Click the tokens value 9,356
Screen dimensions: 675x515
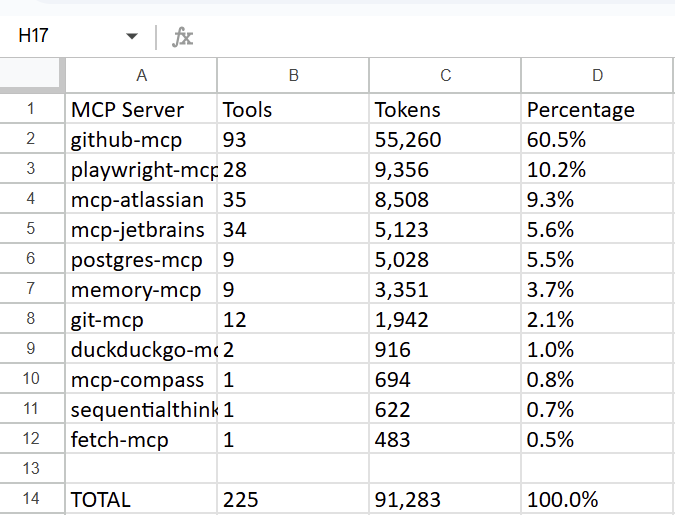[445, 169]
